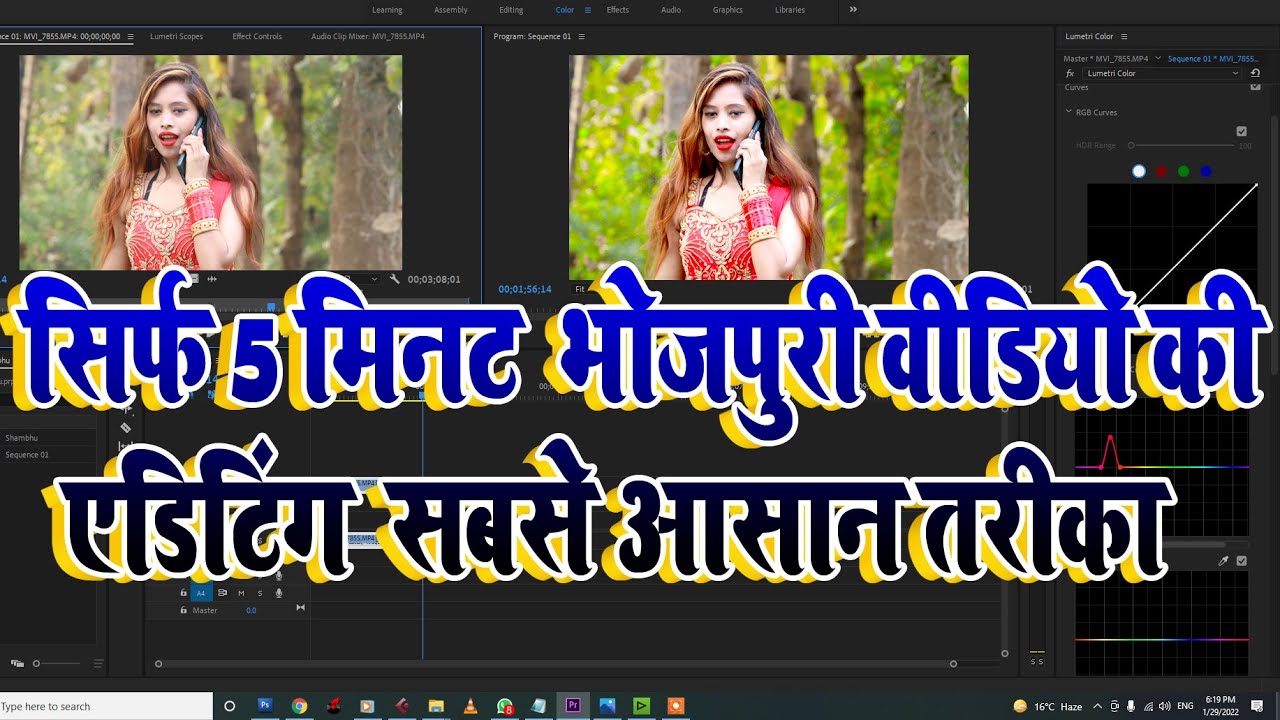Open the Lumetri Scopes tab
1280x720 pixels.
tap(176, 36)
